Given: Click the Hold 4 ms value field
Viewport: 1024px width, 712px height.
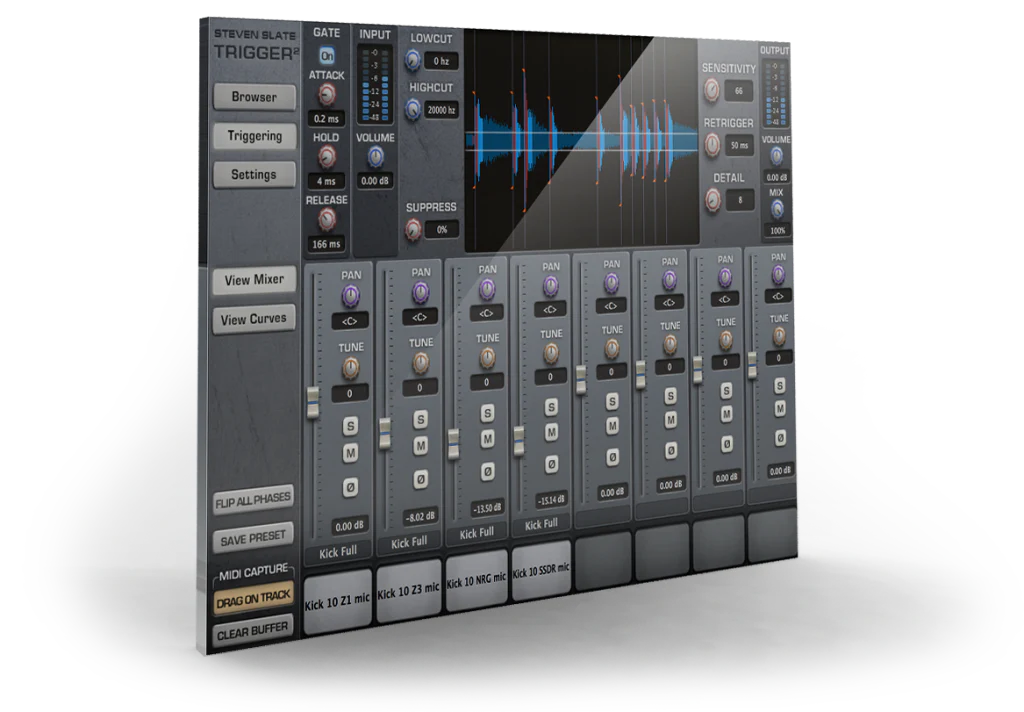Looking at the screenshot, I should coord(326,181).
